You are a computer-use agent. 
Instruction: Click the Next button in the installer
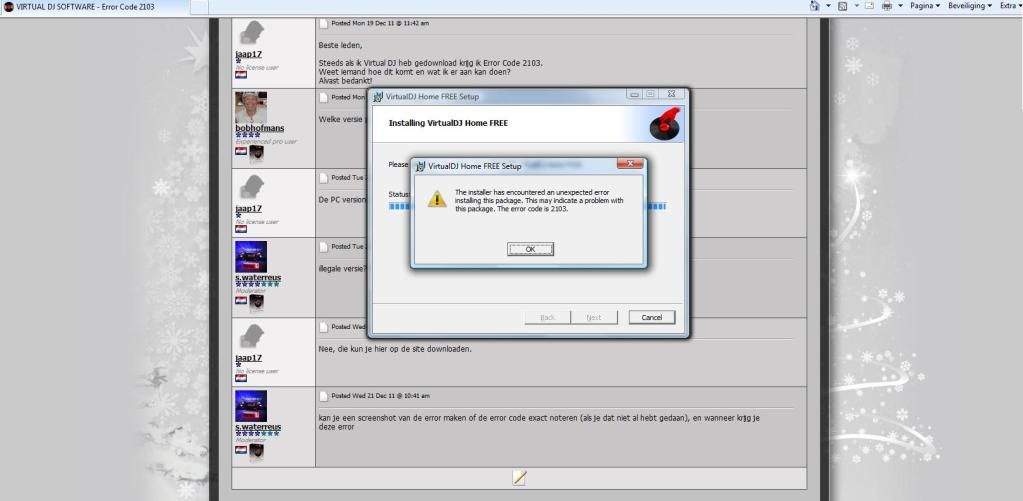(594, 317)
